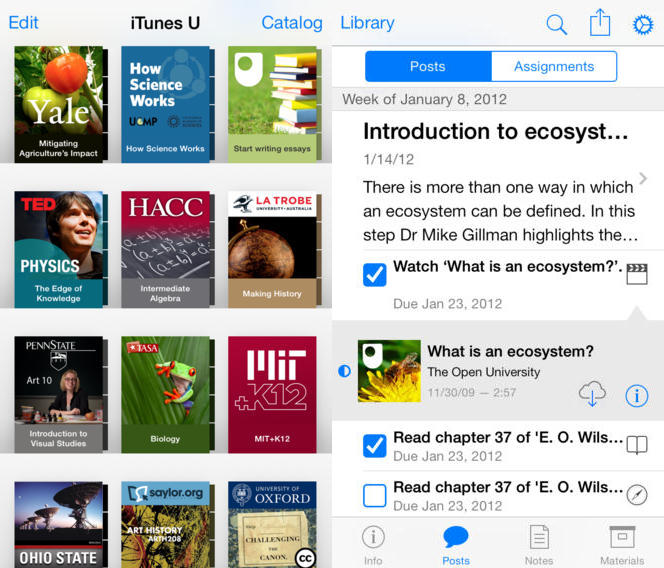Download 'What is an ecosystem?' via cloud icon

click(x=592, y=394)
